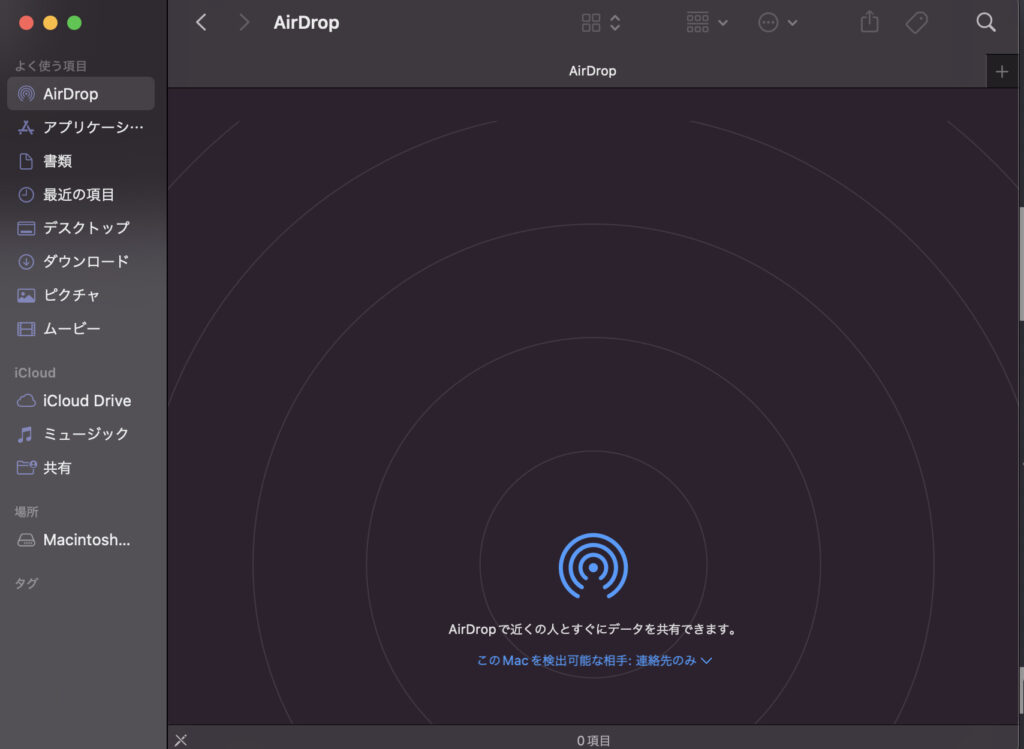Click the large blue AirDrop icon
This screenshot has width=1024, height=749.
click(593, 566)
